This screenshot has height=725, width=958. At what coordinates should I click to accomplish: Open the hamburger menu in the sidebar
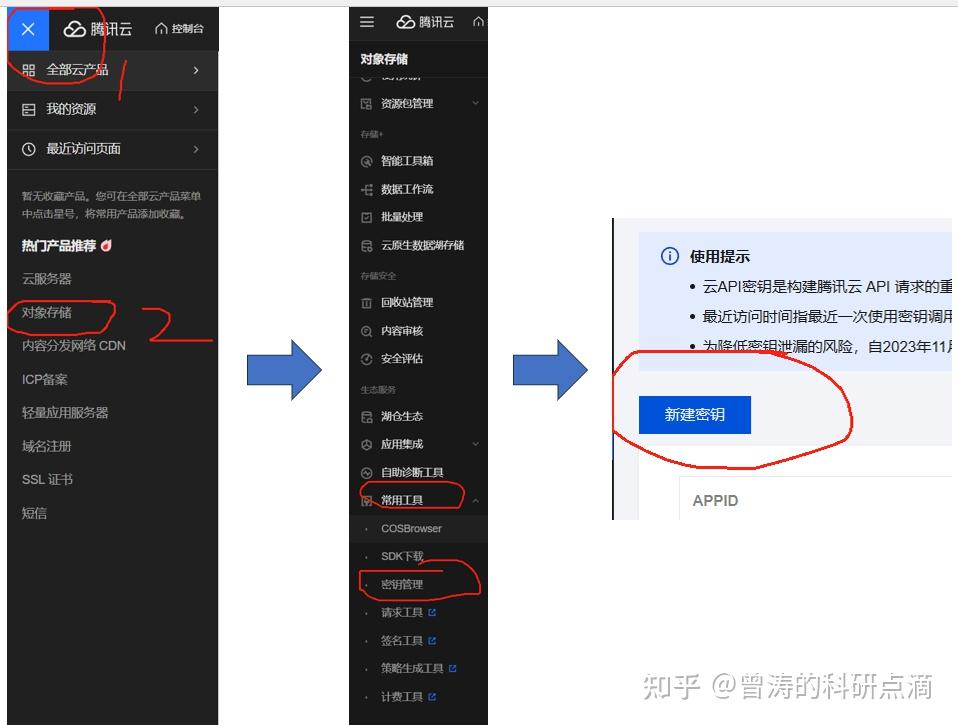[x=365, y=22]
